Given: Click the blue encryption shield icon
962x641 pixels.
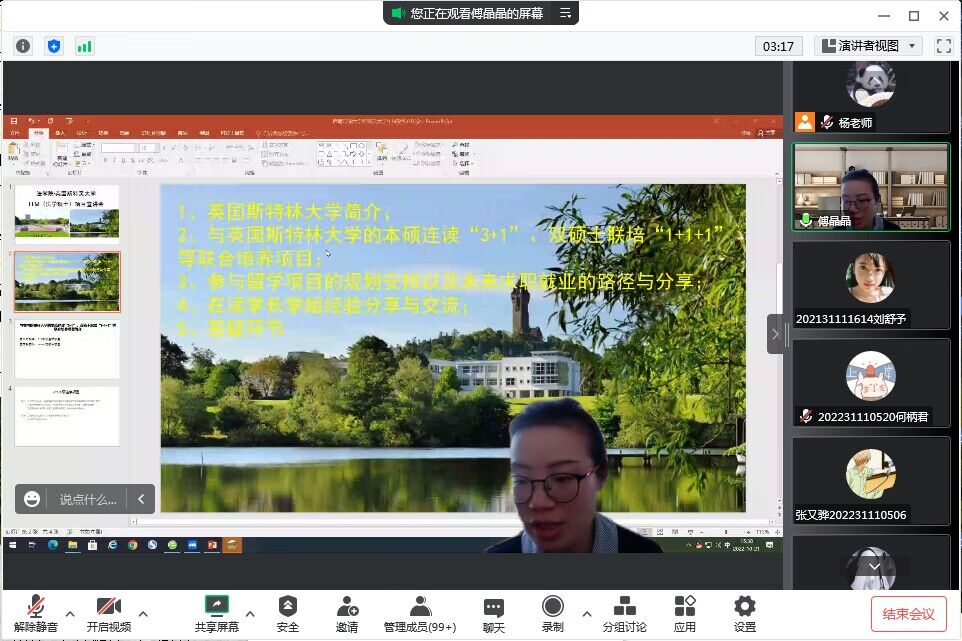Looking at the screenshot, I should coord(54,46).
